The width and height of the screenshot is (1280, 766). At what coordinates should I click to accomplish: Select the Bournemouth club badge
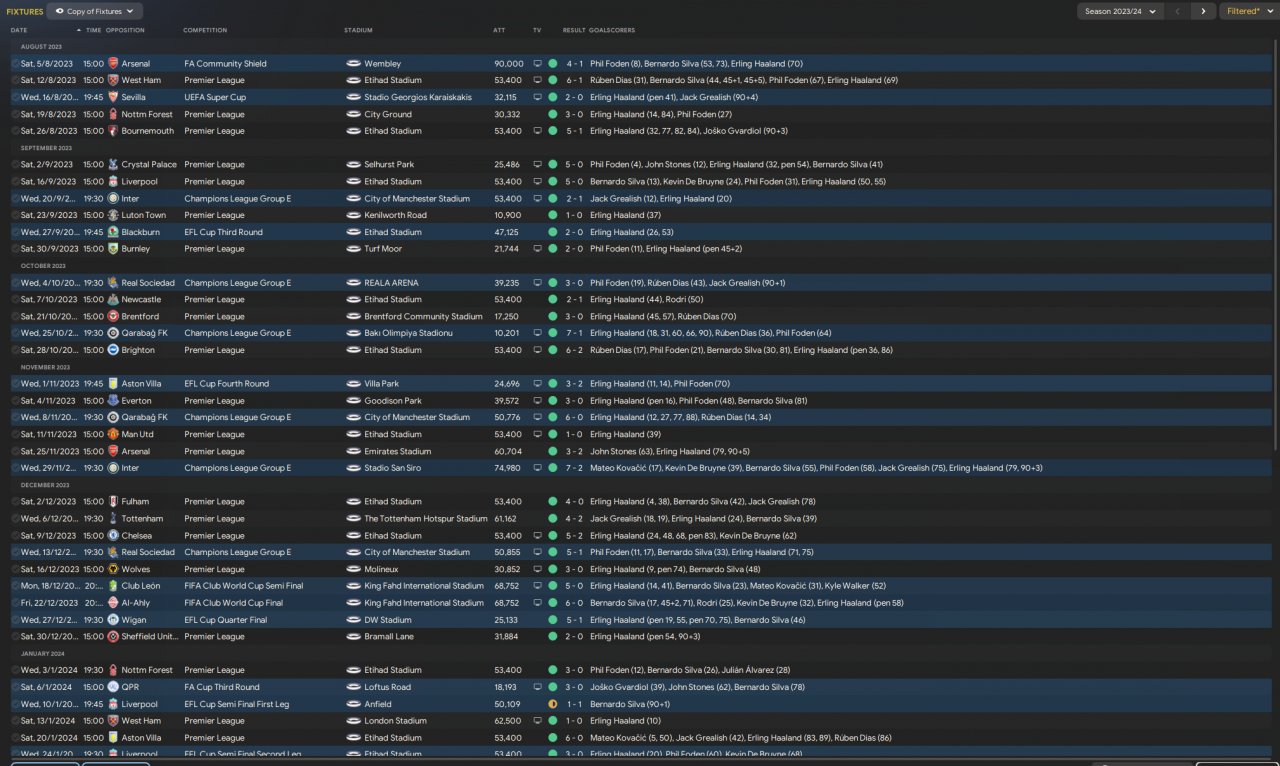[x=113, y=131]
